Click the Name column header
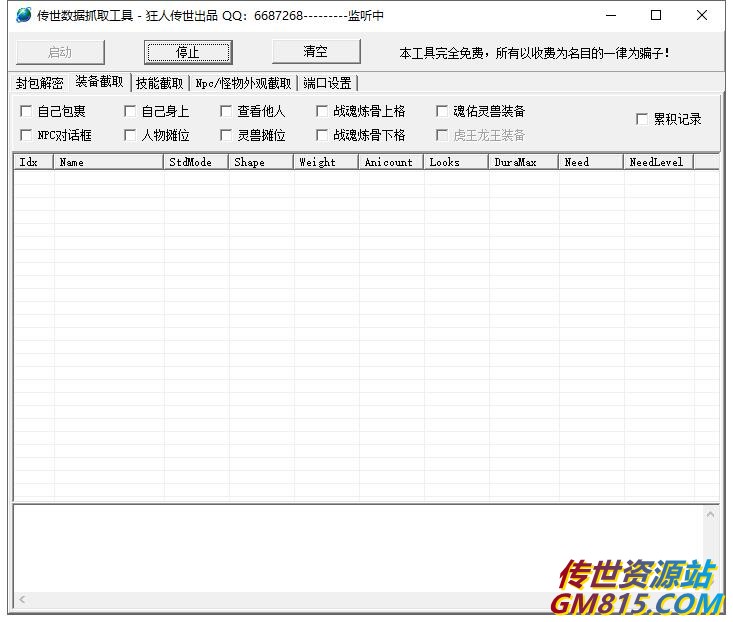 pos(108,162)
